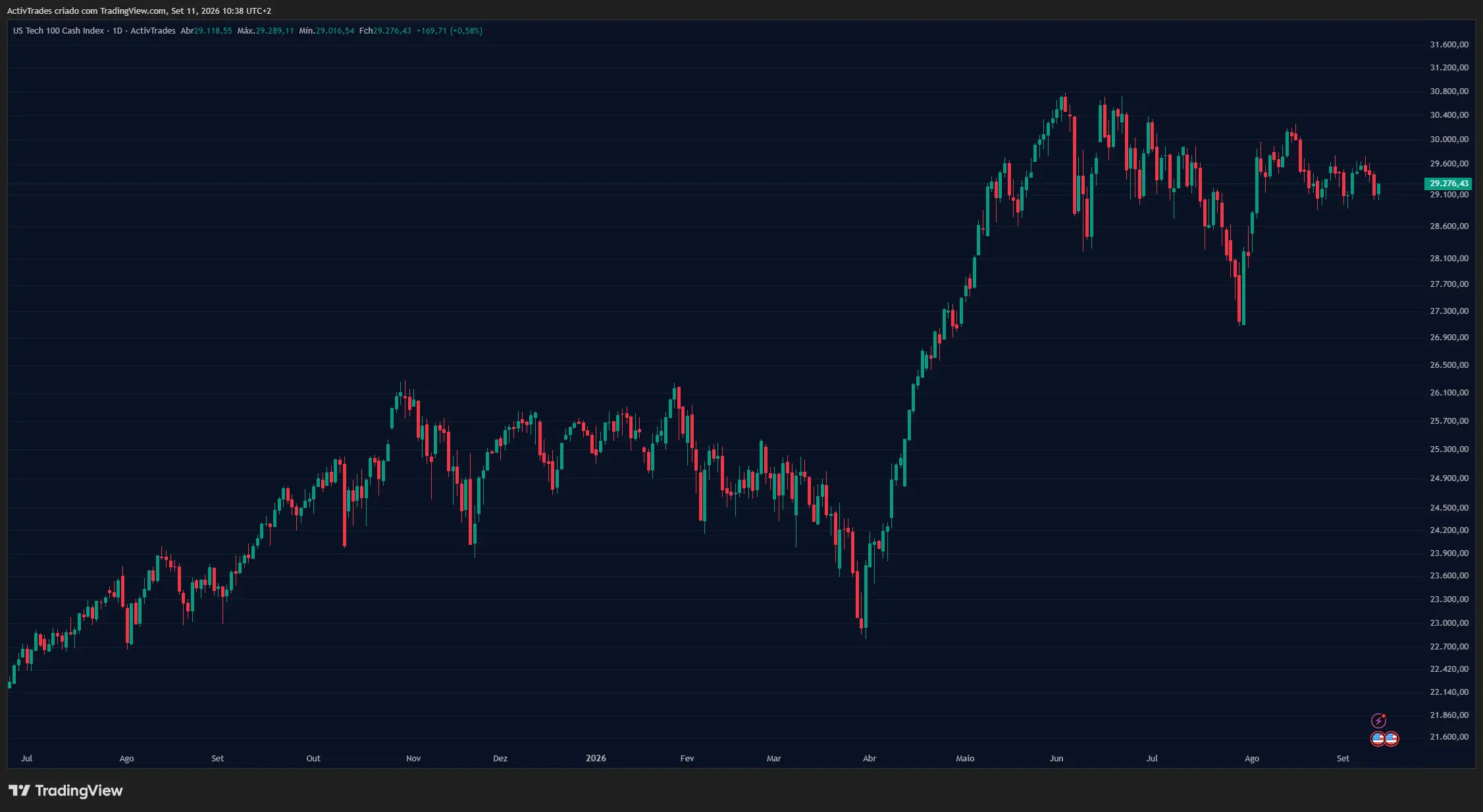Image resolution: width=1483 pixels, height=812 pixels.
Task: Click the '23.000,00' price axis label
Action: pos(1449,623)
